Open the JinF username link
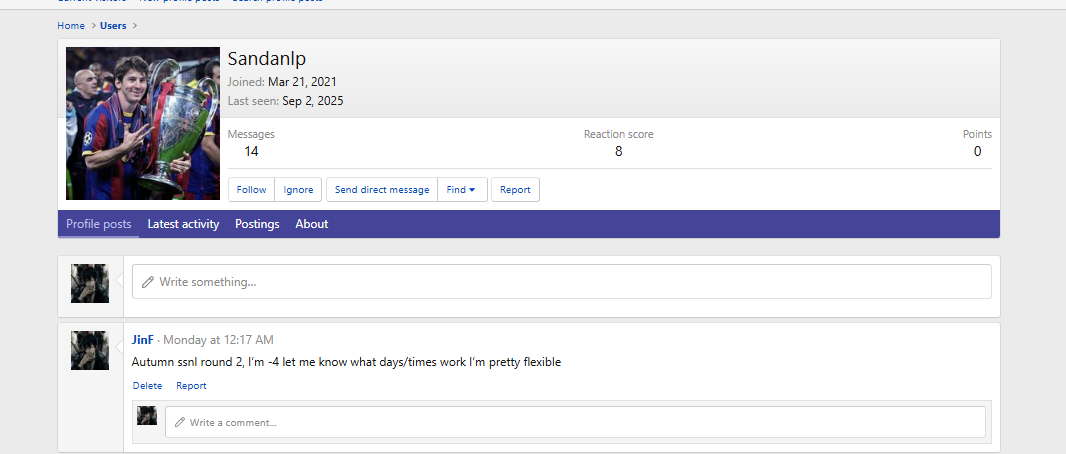This screenshot has height=454, width=1066. 143,340
